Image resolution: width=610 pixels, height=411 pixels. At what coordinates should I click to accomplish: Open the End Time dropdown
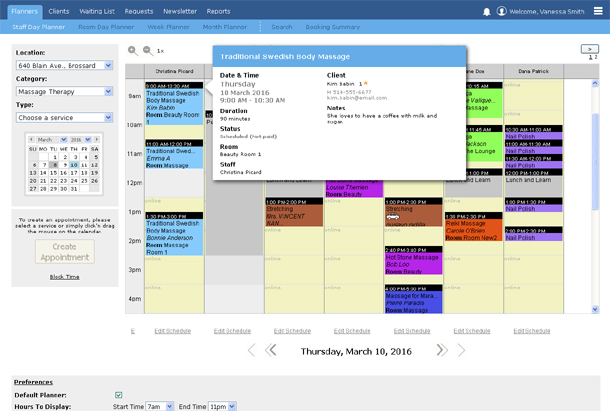pyautogui.click(x=222, y=406)
